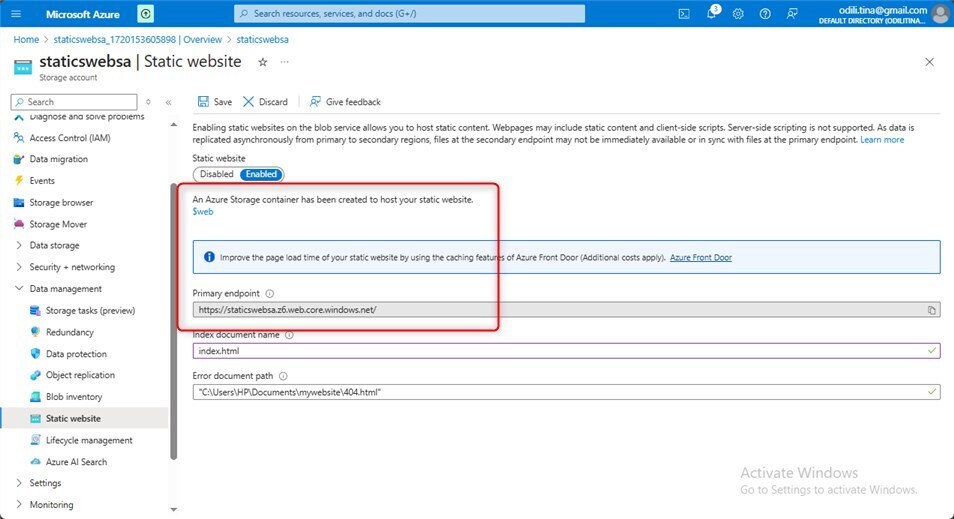Image resolution: width=954 pixels, height=519 pixels.
Task: Set Static website to Disabled
Action: [x=217, y=174]
